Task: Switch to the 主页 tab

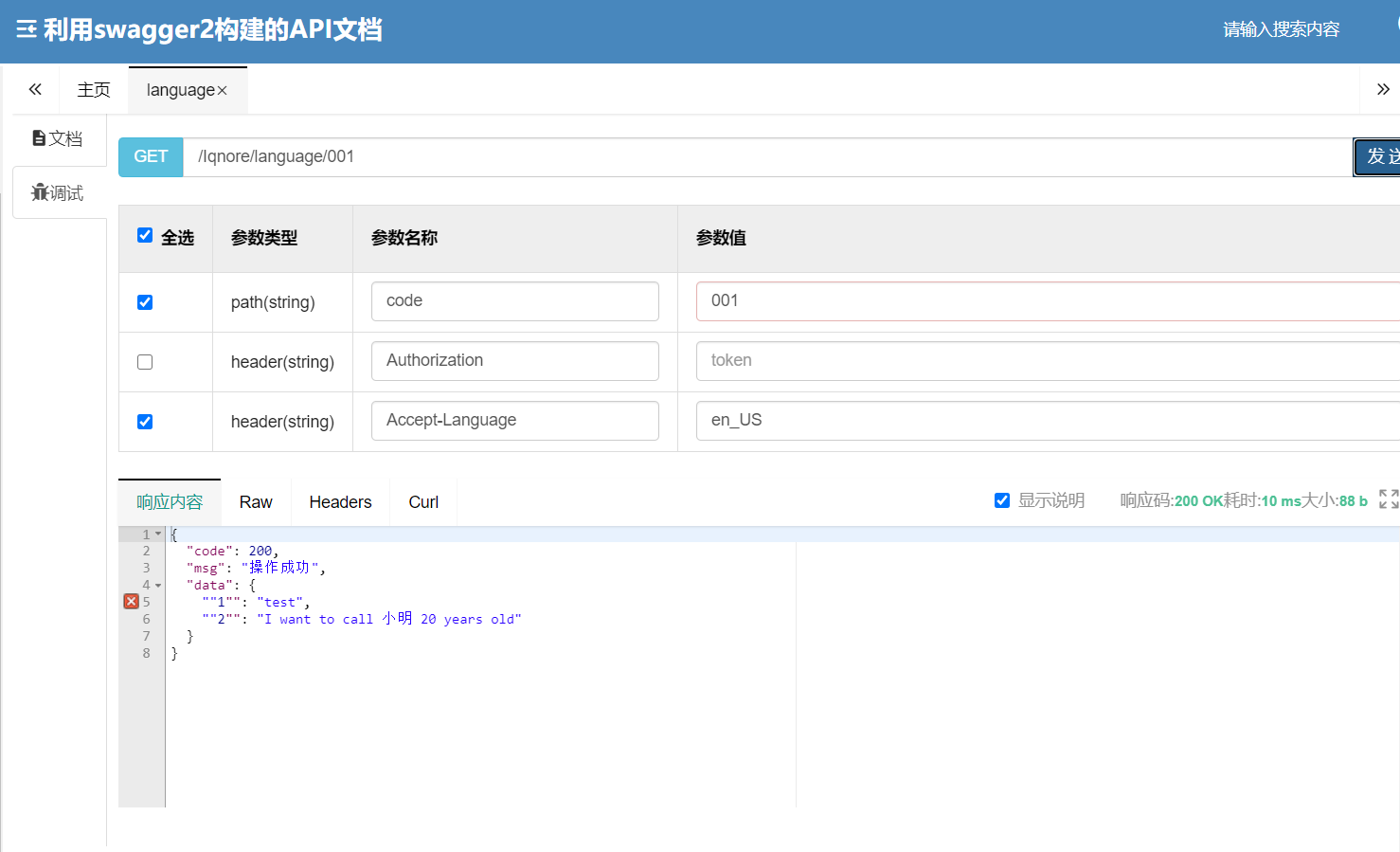Action: 94,90
